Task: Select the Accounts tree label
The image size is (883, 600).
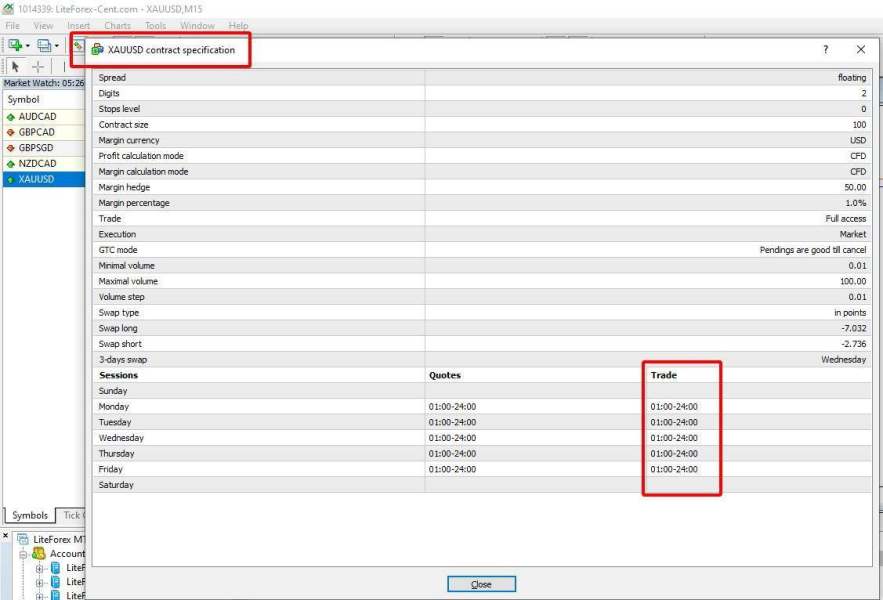Action: 67,554
